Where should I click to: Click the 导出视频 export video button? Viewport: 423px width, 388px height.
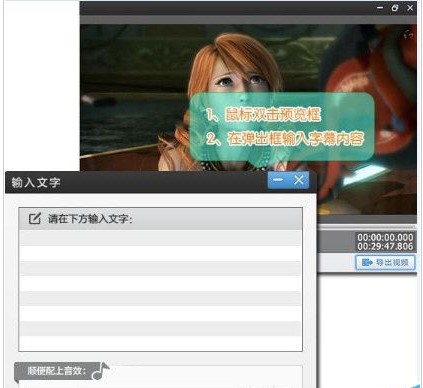(x=385, y=263)
